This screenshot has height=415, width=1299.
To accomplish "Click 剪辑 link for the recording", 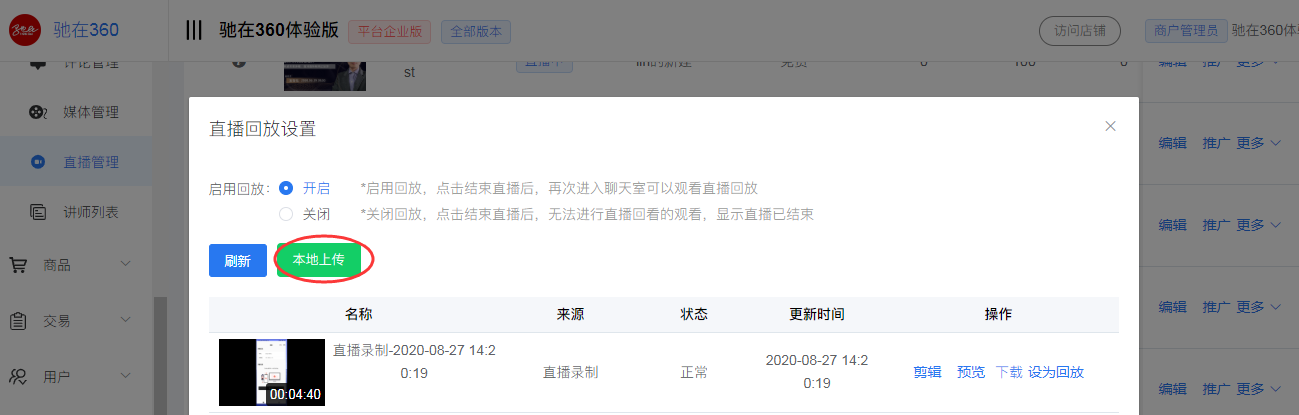I will [927, 372].
